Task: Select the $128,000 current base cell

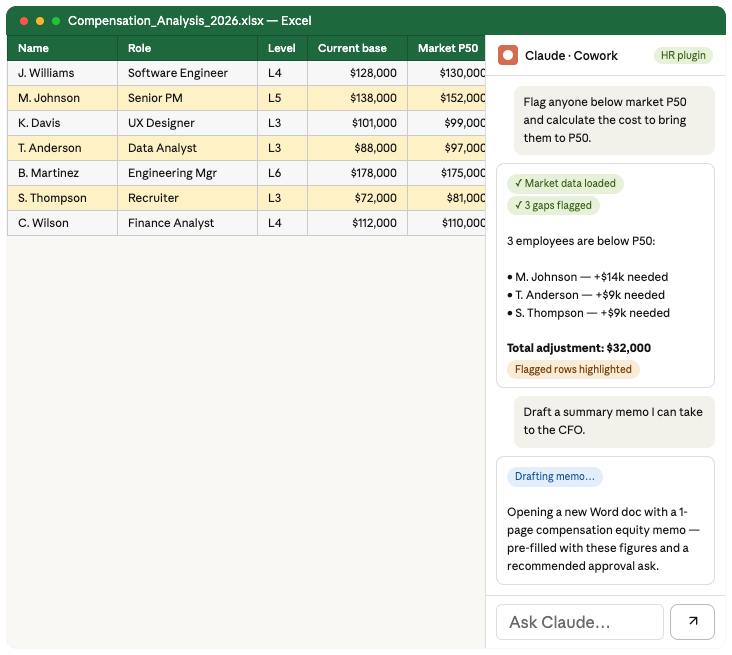Action: coord(357,73)
